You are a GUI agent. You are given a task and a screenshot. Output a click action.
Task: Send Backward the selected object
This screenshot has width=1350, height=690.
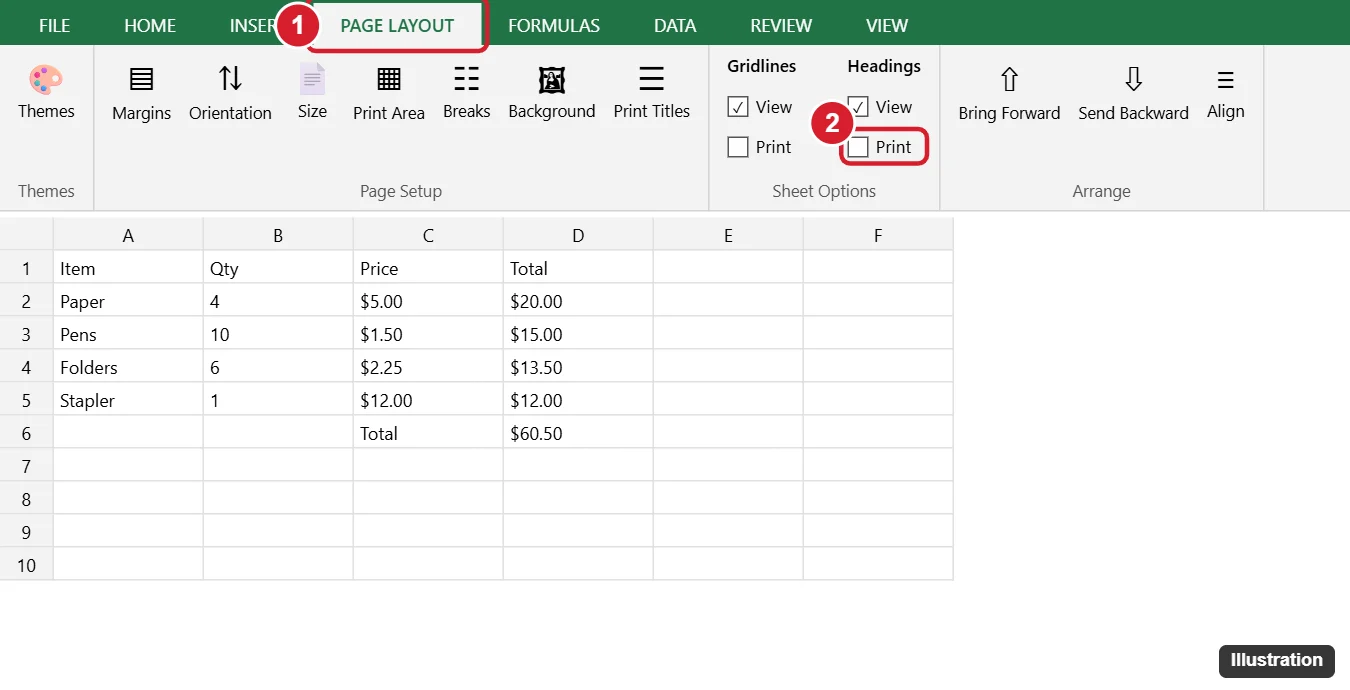(1133, 94)
